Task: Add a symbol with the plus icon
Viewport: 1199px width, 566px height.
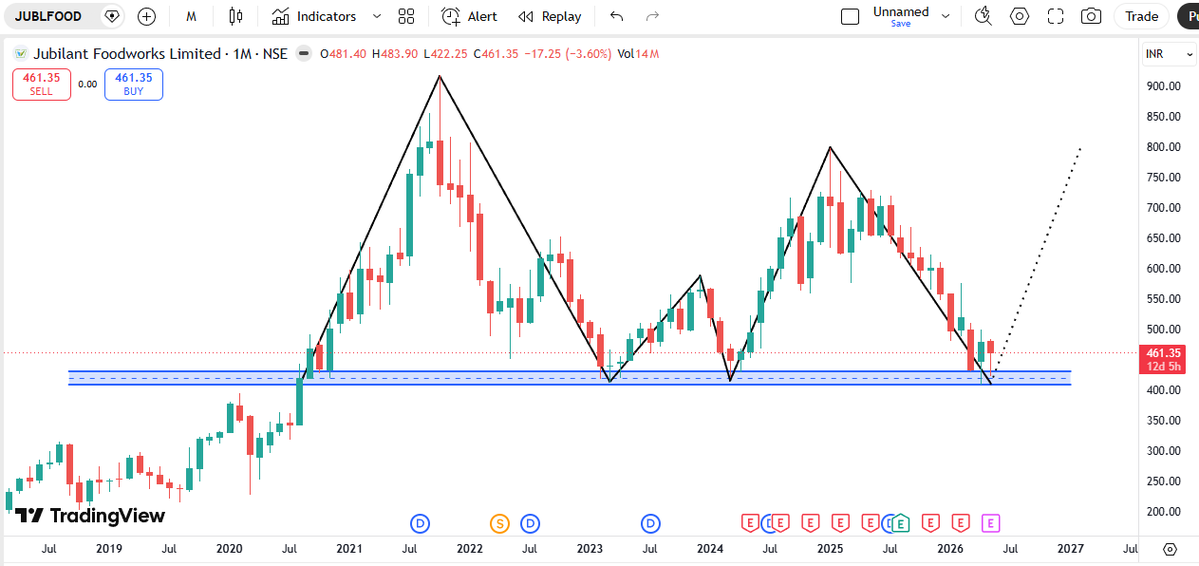Action: click(146, 16)
